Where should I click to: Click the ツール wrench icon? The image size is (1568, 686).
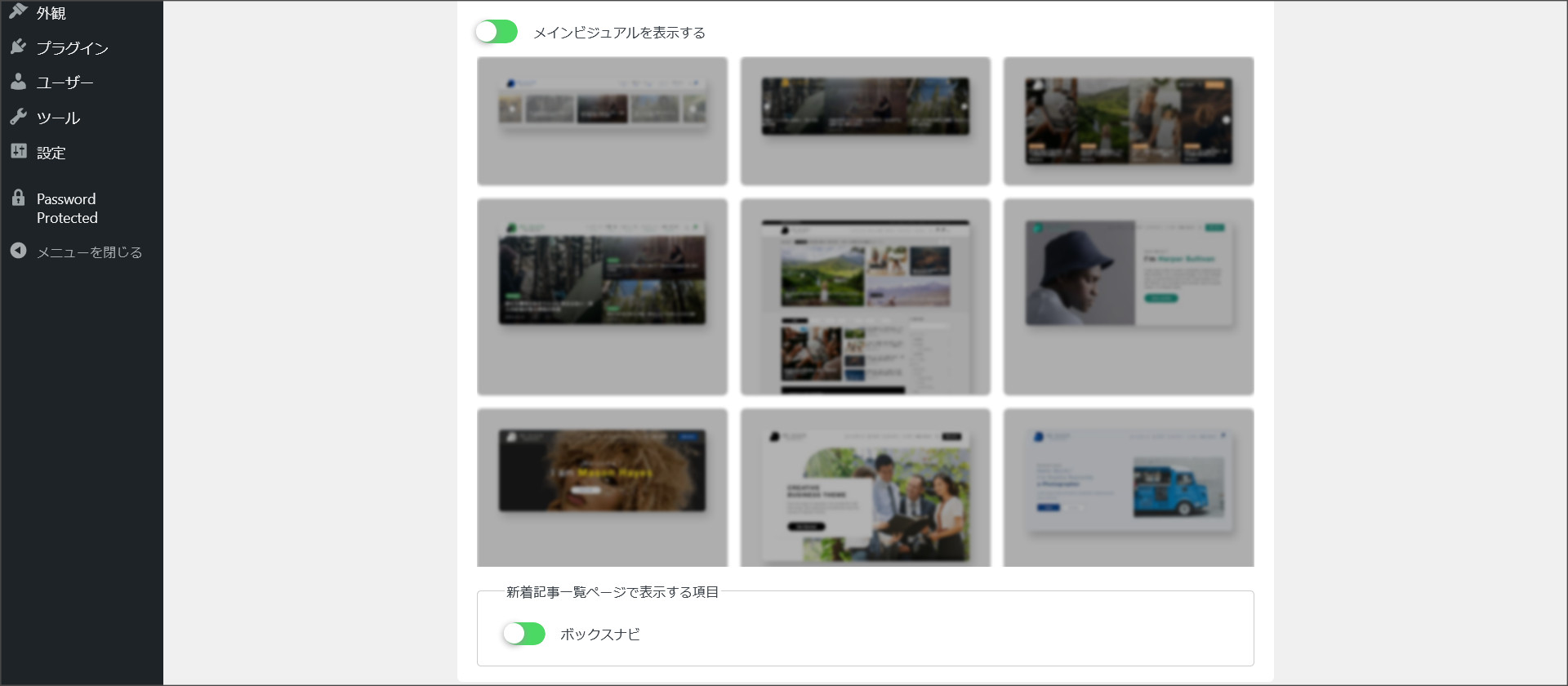coord(18,117)
